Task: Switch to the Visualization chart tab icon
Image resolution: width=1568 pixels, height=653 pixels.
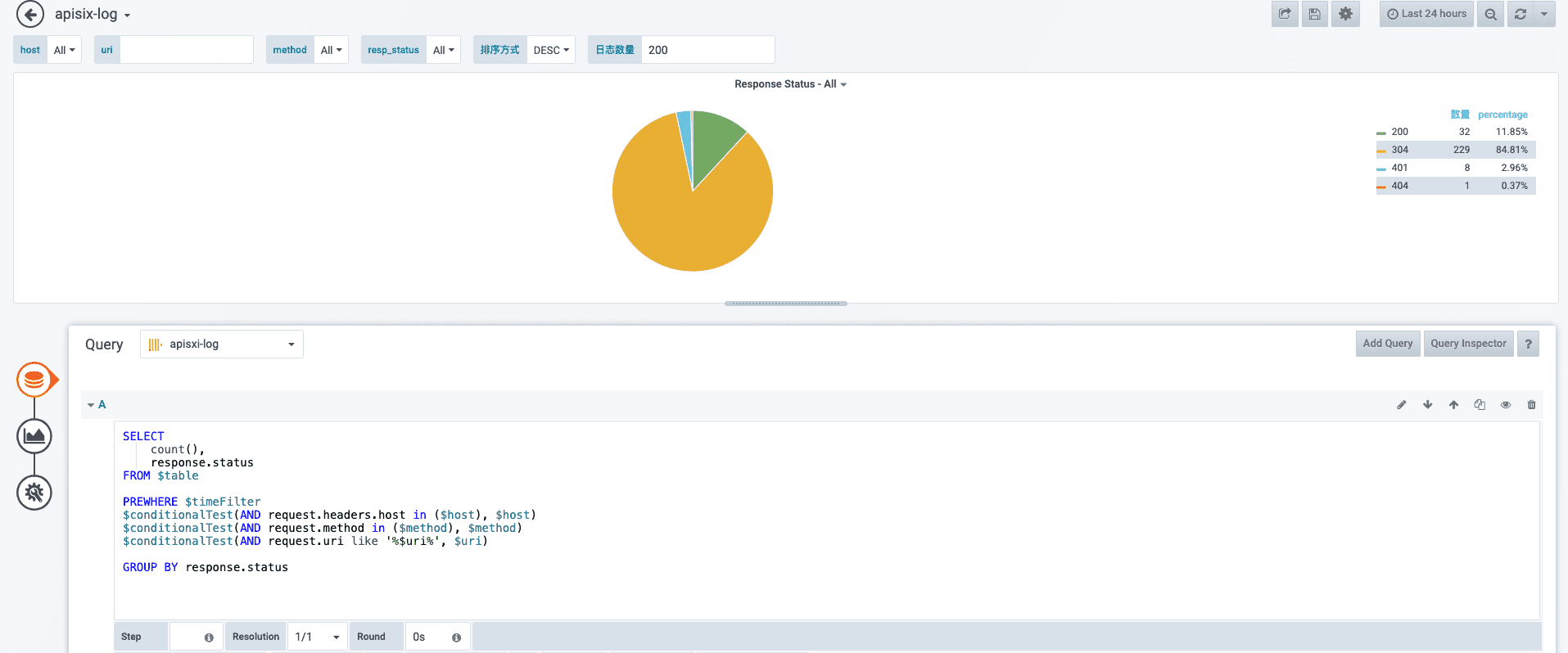Action: tap(34, 436)
